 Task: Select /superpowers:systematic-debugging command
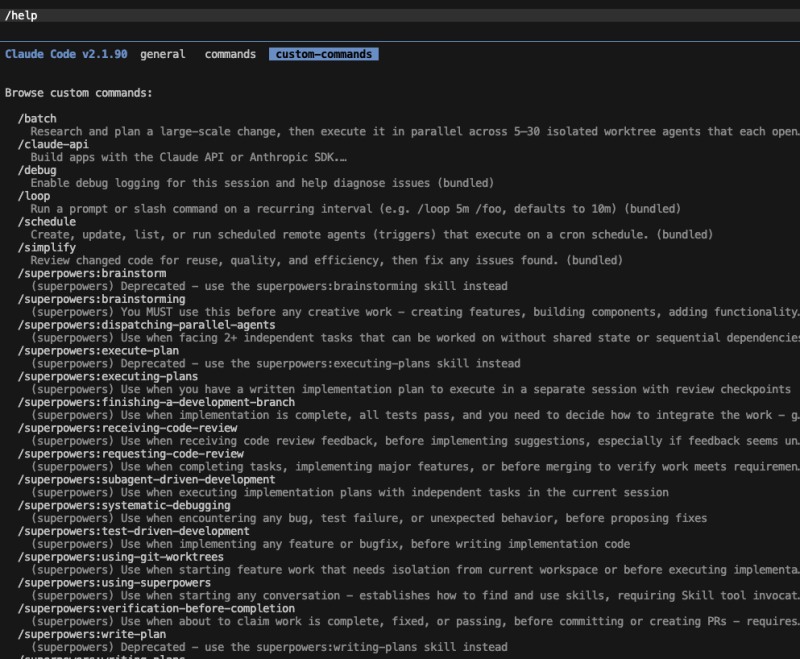(x=124, y=505)
